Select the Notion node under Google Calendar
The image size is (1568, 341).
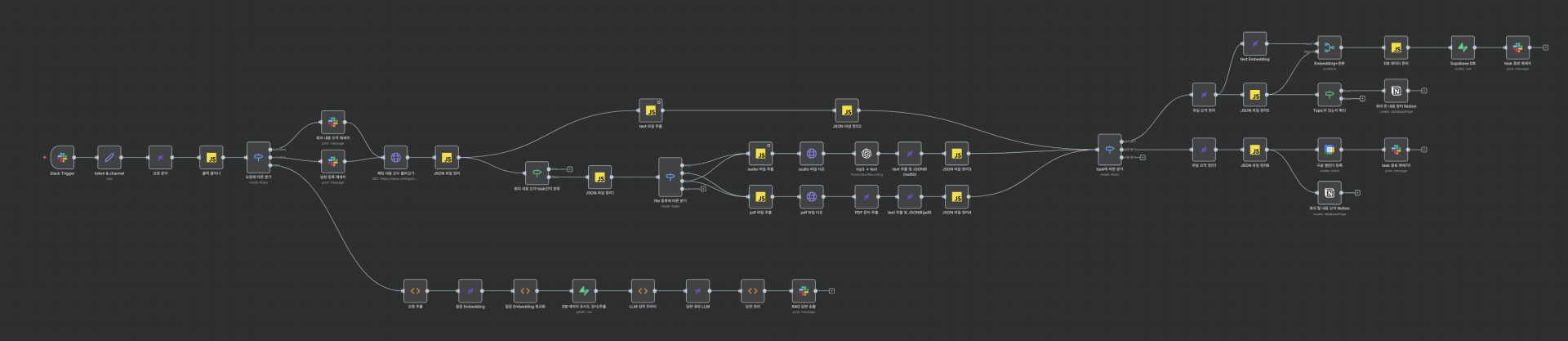point(1330,193)
